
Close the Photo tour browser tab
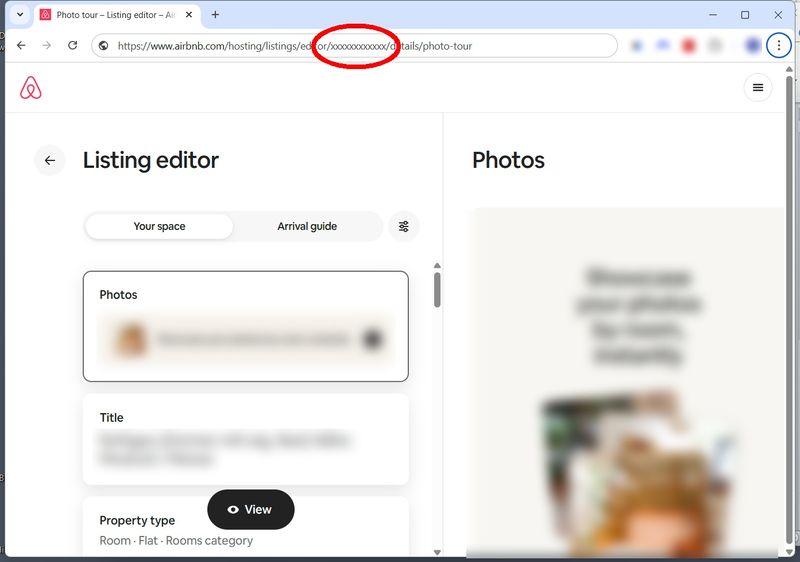pyautogui.click(x=189, y=15)
